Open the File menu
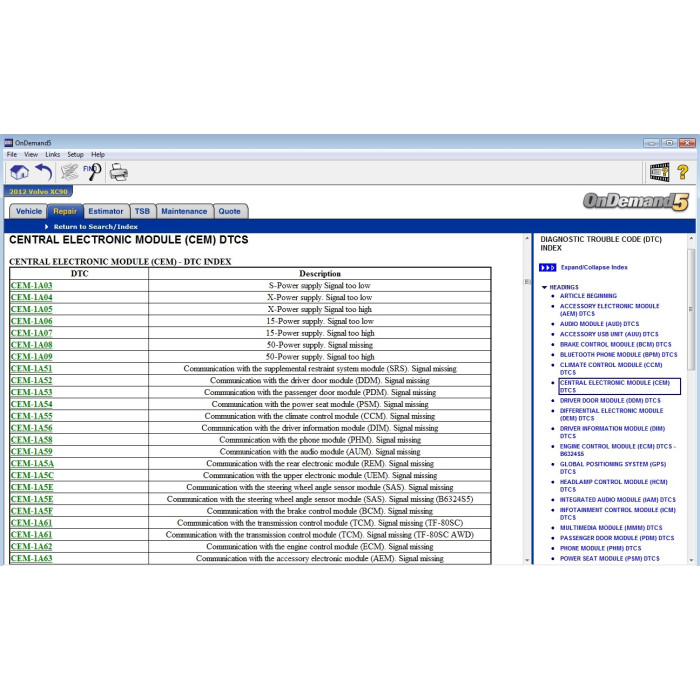Image resolution: width=700 pixels, height=700 pixels. [x=12, y=154]
